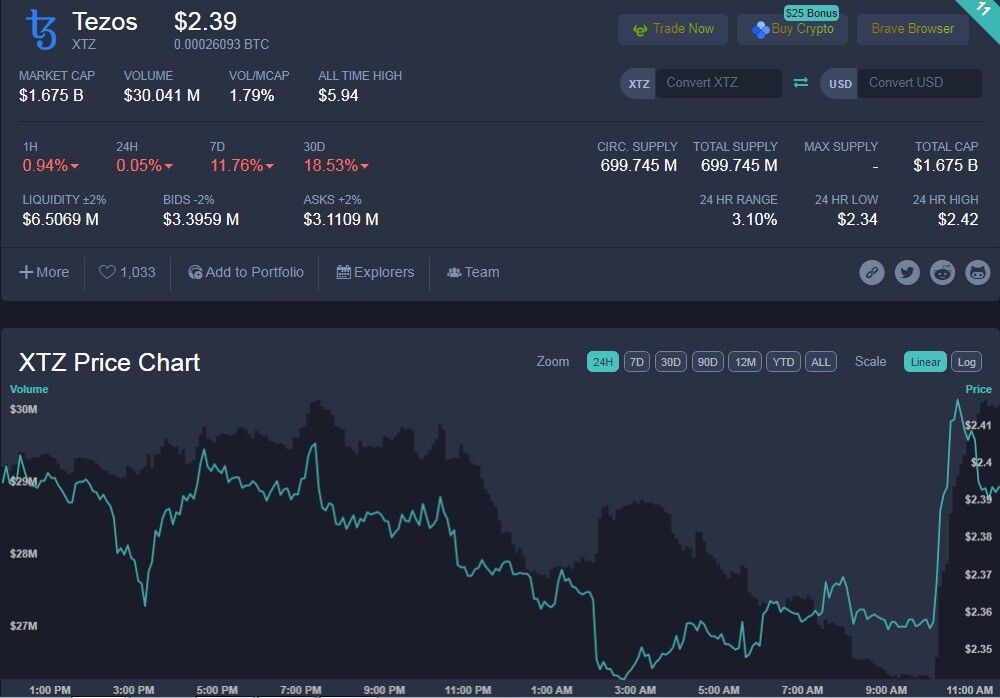Open the website chain-link icon
This screenshot has width=1000, height=698.
pyautogui.click(x=872, y=272)
